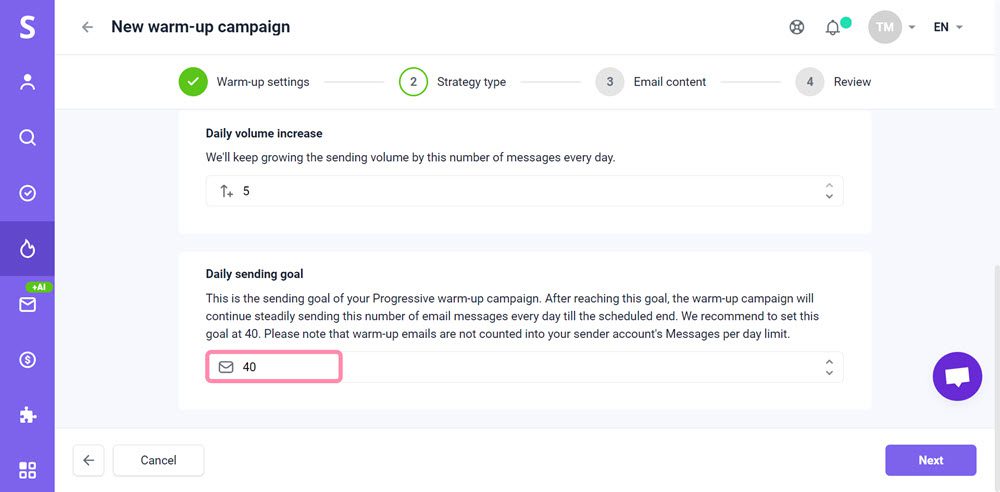Open the deals dollar icon in sidebar
This screenshot has height=492, width=1000.
pyautogui.click(x=27, y=359)
